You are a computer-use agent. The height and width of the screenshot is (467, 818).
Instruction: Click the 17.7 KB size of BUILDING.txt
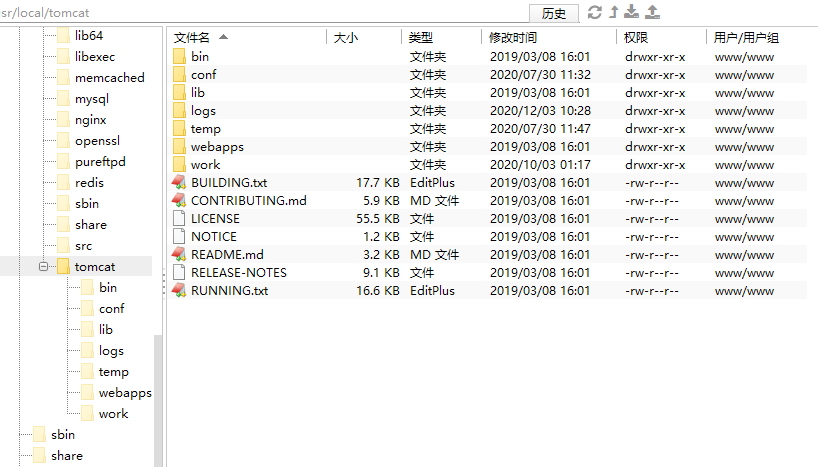[378, 183]
